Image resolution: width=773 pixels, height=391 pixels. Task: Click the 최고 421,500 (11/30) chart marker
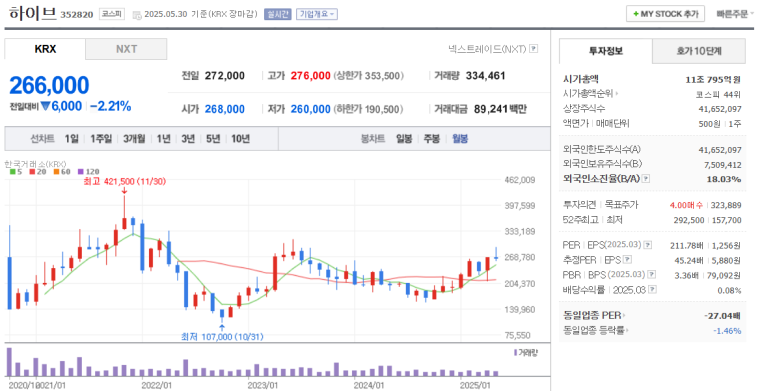click(x=125, y=181)
